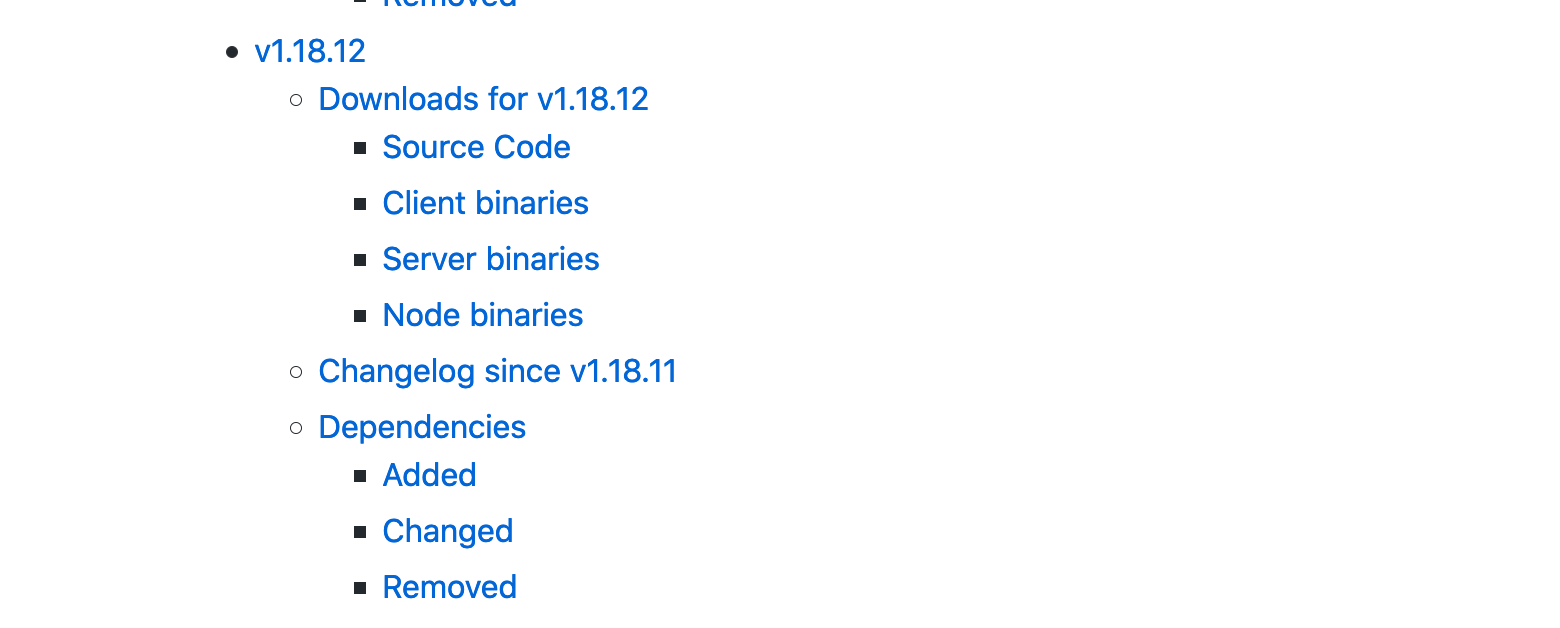The image size is (1560, 628).
Task: Click the square bullet beside Client binaries
Action: pyautogui.click(x=360, y=204)
